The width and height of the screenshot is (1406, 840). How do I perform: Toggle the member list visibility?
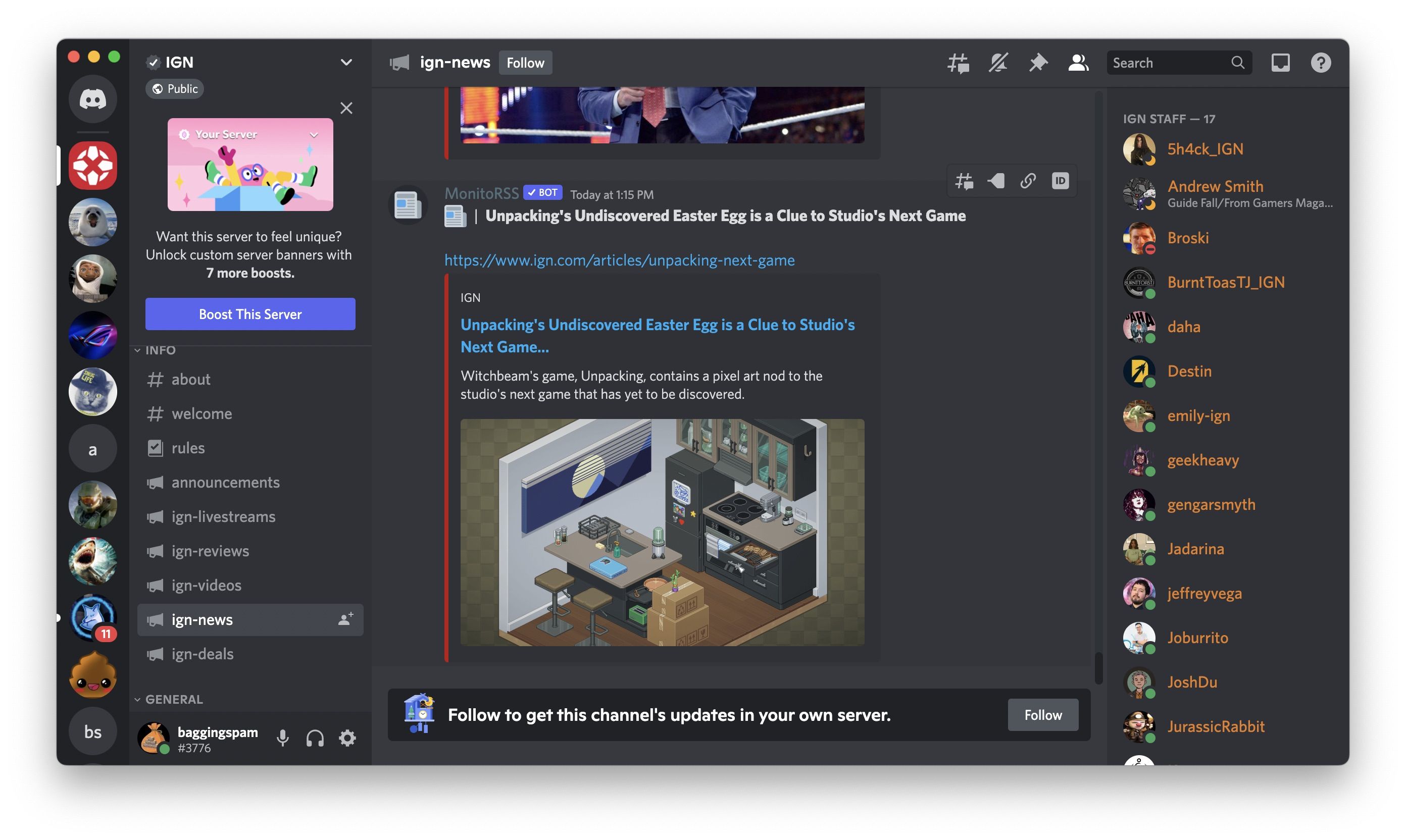(x=1078, y=63)
